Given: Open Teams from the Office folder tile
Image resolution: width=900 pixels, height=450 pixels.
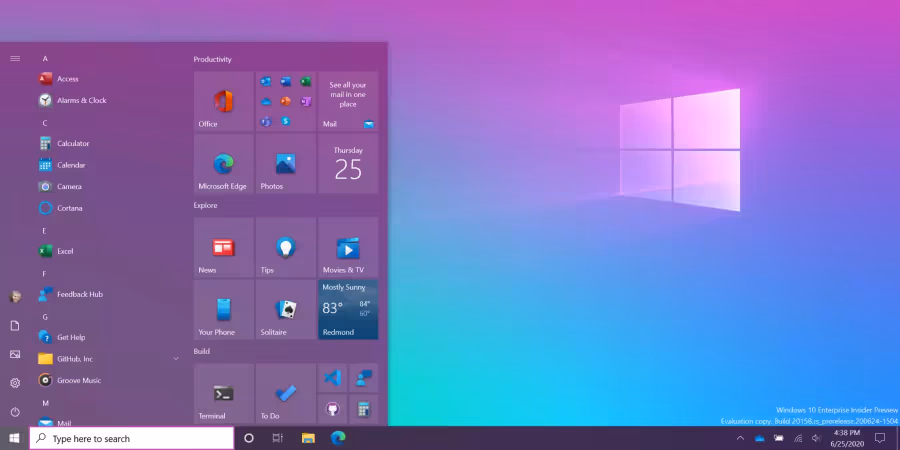Looking at the screenshot, I should pos(266,122).
